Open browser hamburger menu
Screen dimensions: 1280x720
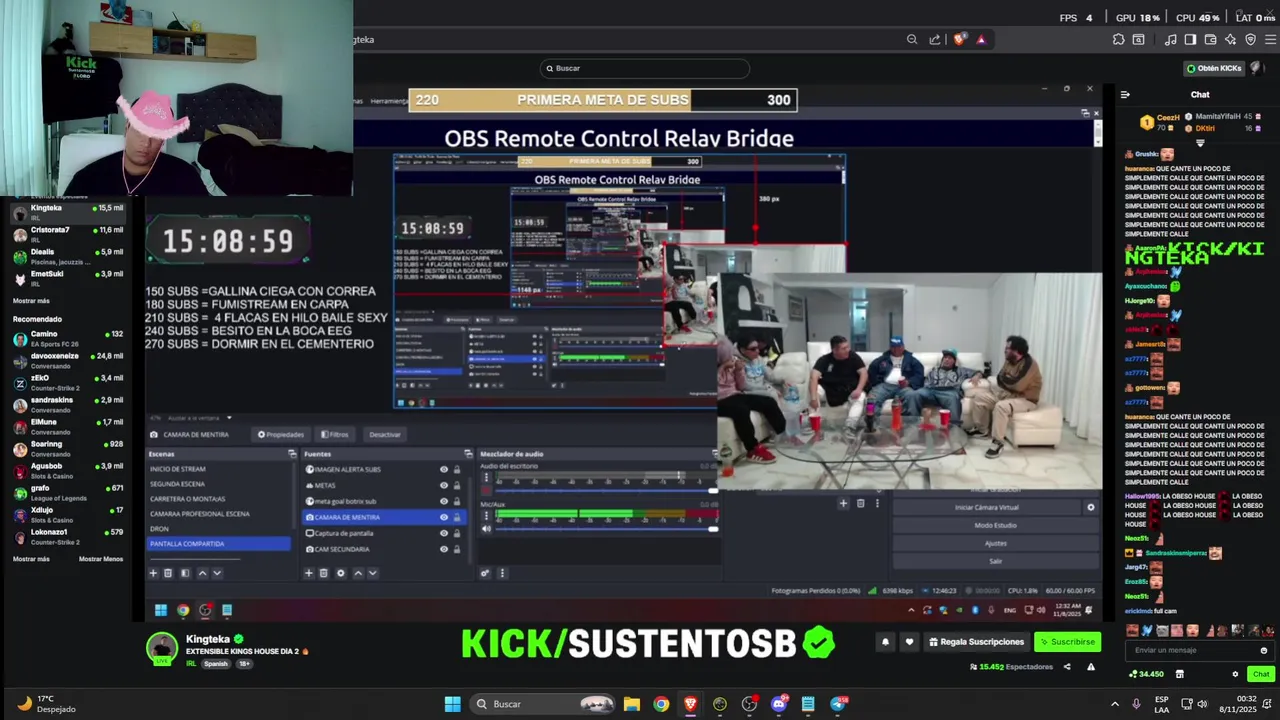pyautogui.click(x=1271, y=40)
